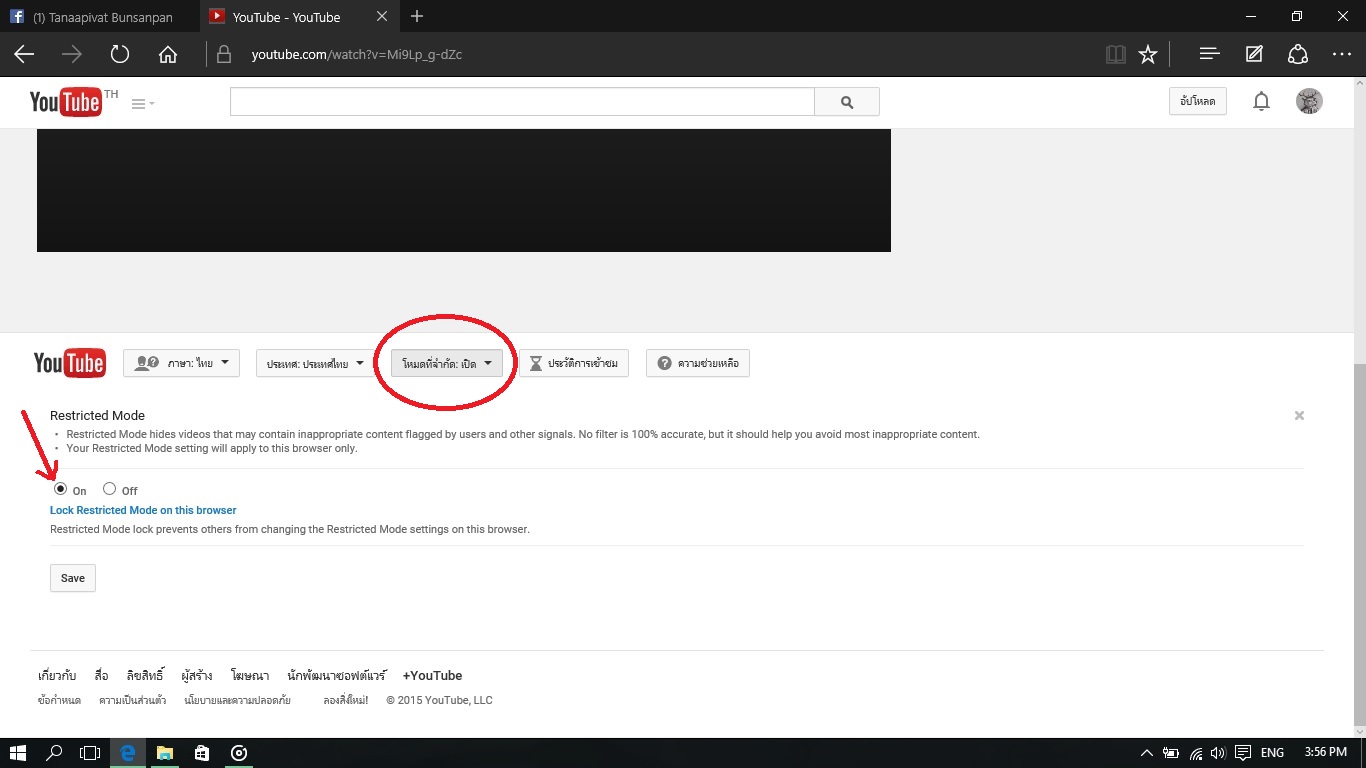This screenshot has width=1366, height=768.
Task: Open the Store taskbar icon
Action: (202, 753)
